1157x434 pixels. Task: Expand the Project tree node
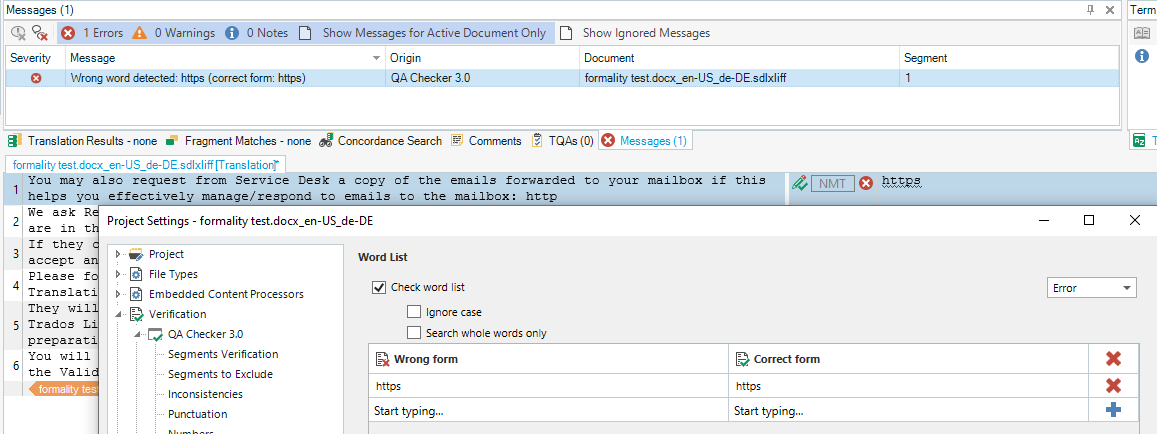(117, 254)
